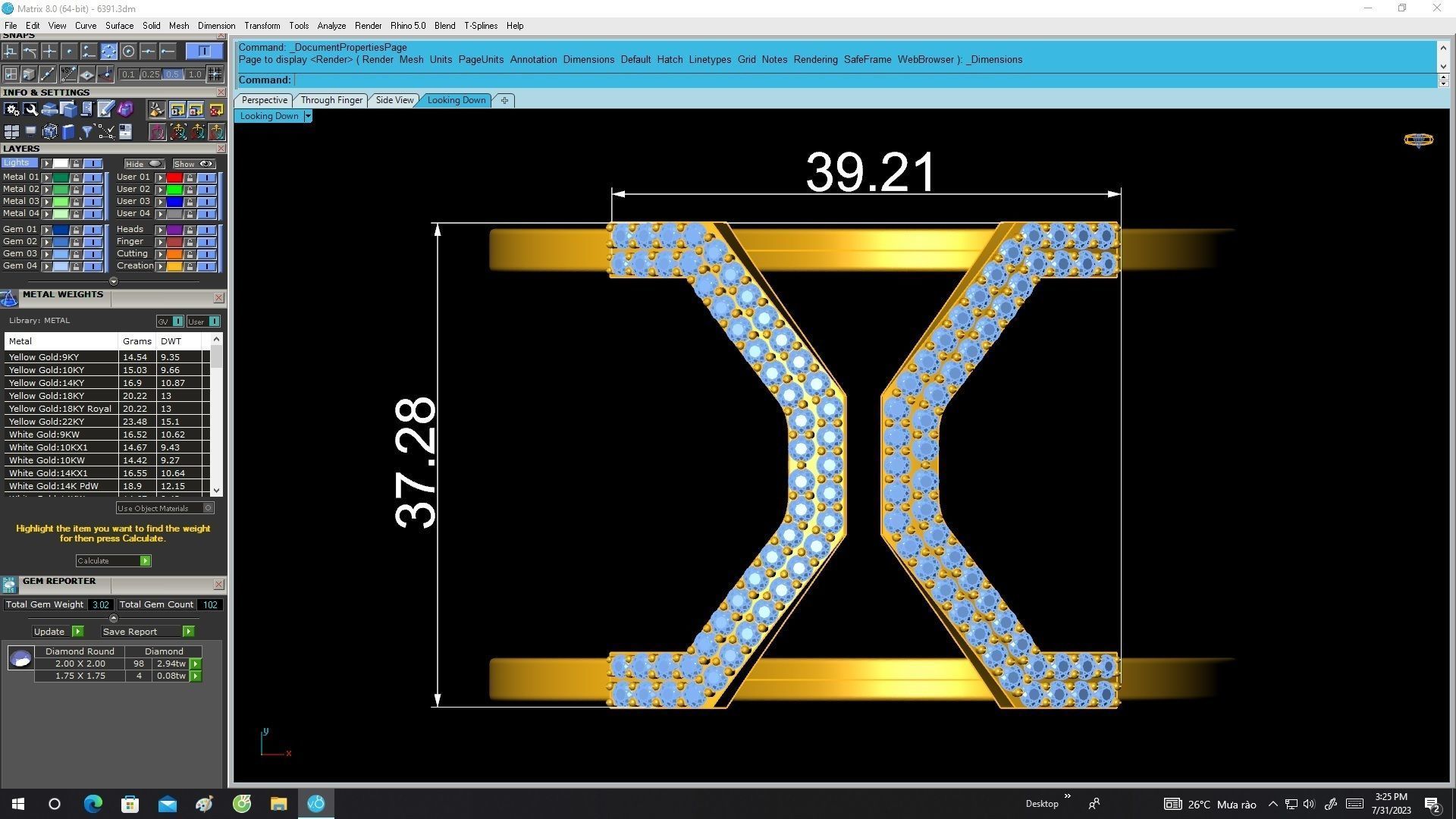Click the funnel selection filter icon
1456x819 pixels.
click(x=86, y=132)
